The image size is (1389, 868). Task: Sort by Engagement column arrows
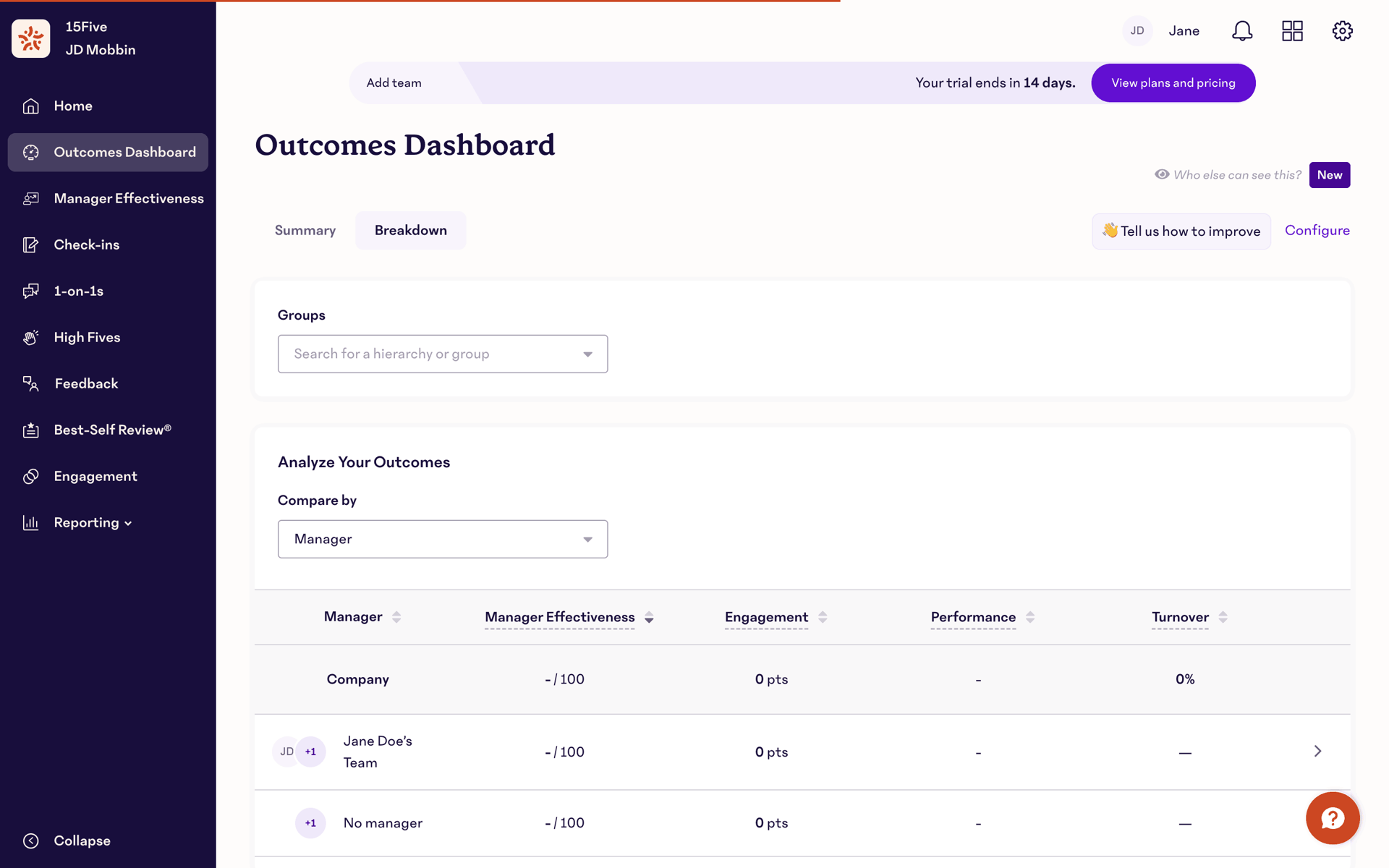(x=823, y=617)
